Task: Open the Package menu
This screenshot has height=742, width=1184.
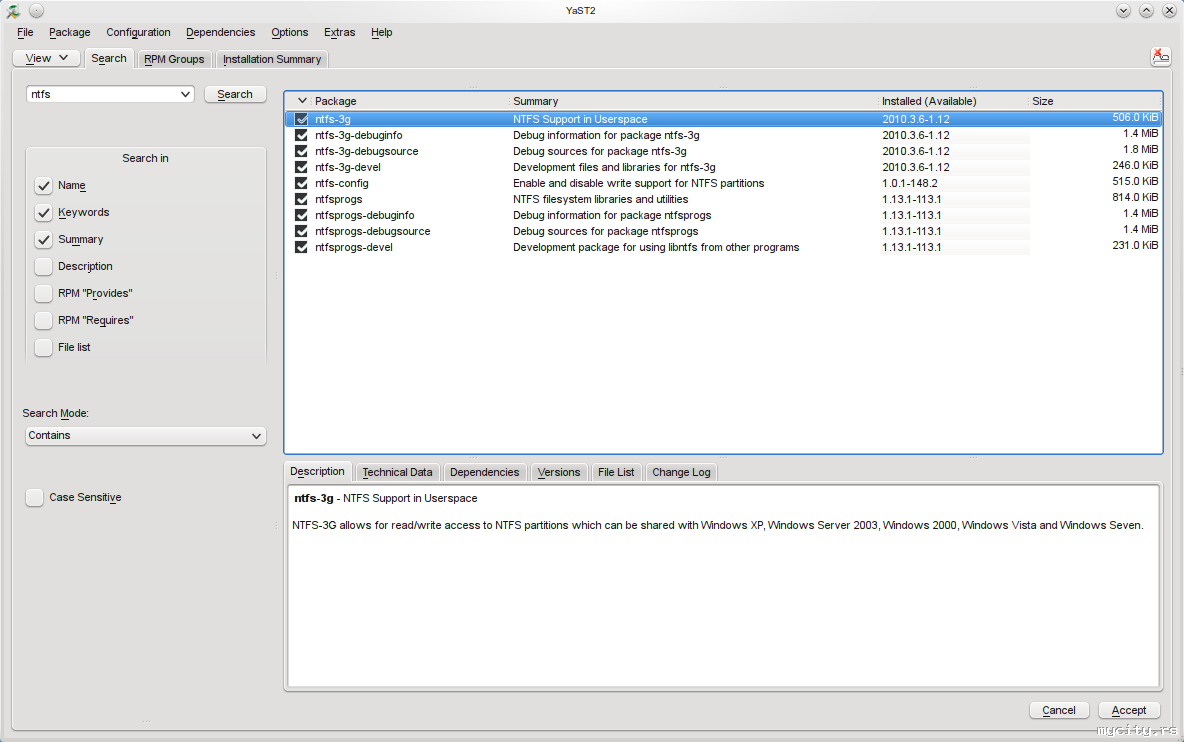Action: point(69,32)
